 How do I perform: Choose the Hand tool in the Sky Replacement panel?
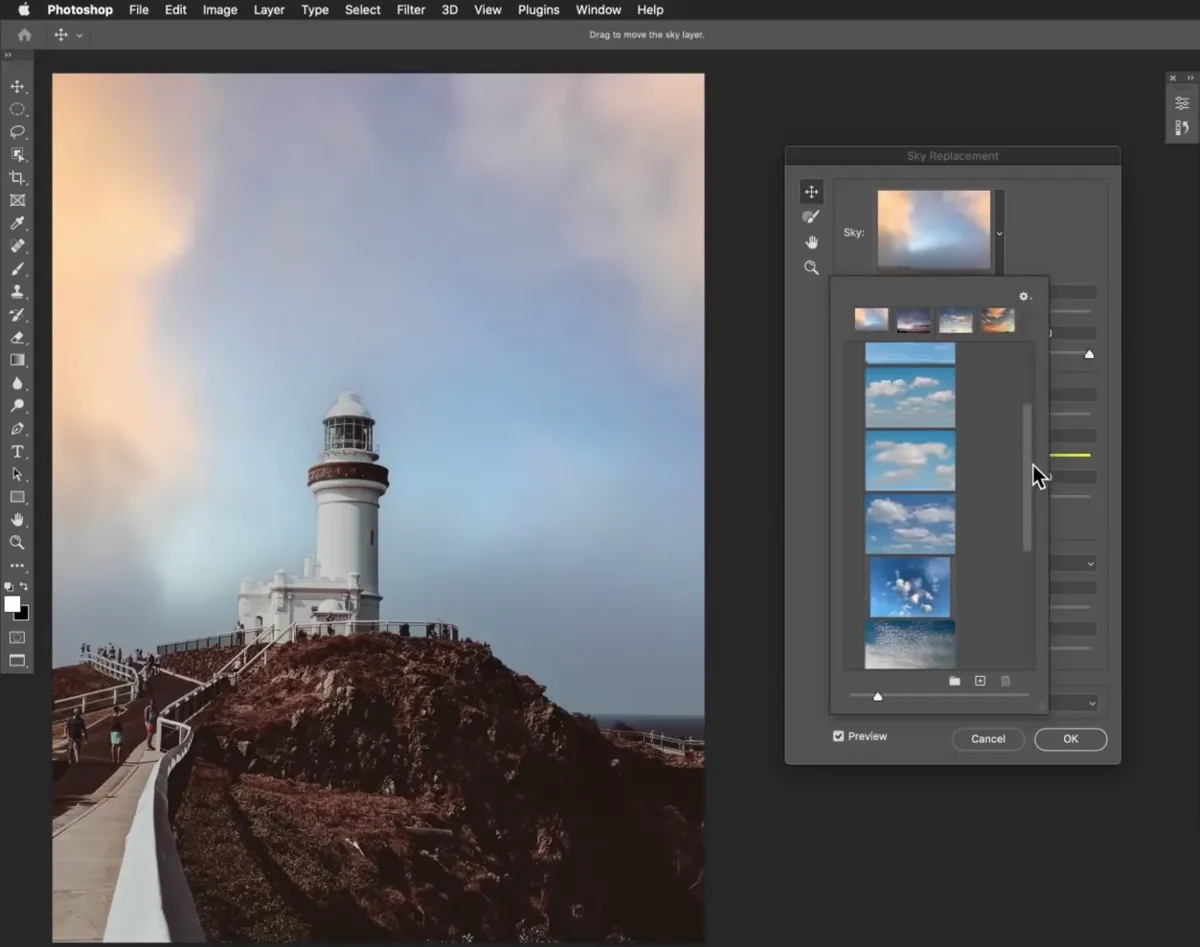coord(812,242)
